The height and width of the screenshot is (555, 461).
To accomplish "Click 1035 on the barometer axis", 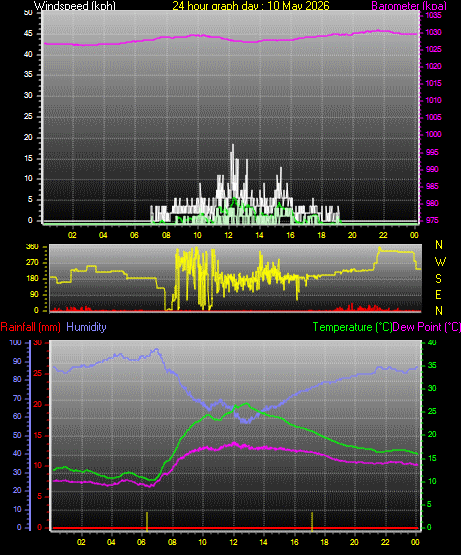I will [x=433, y=15].
